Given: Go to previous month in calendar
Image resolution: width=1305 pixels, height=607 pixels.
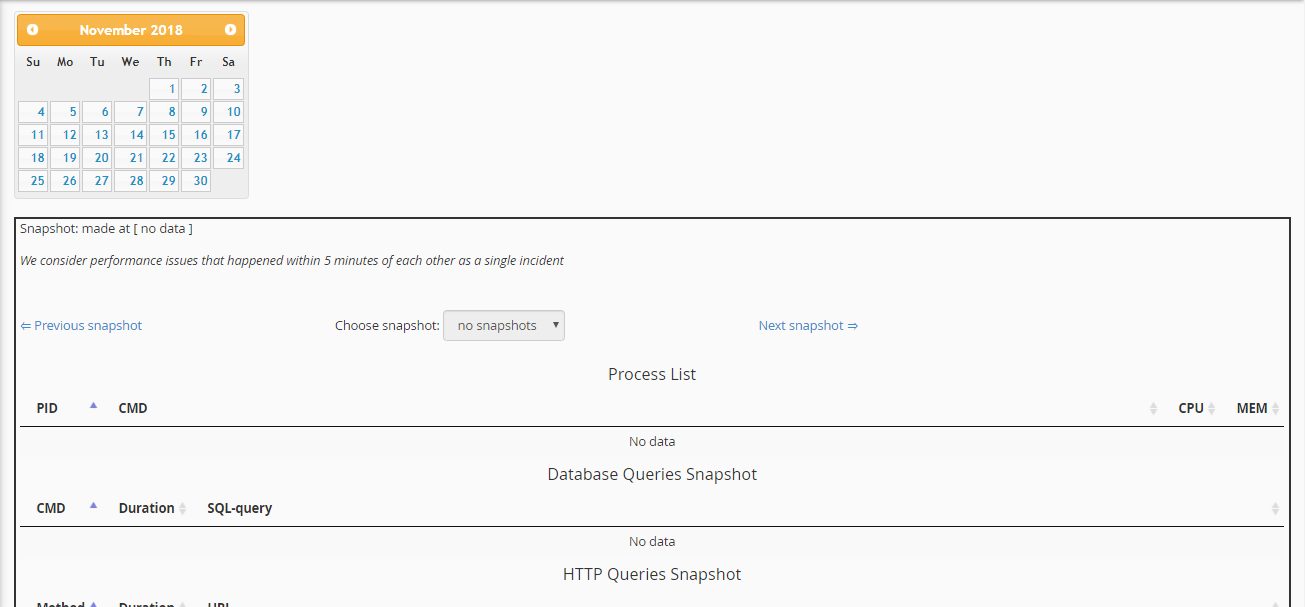Looking at the screenshot, I should click(33, 30).
